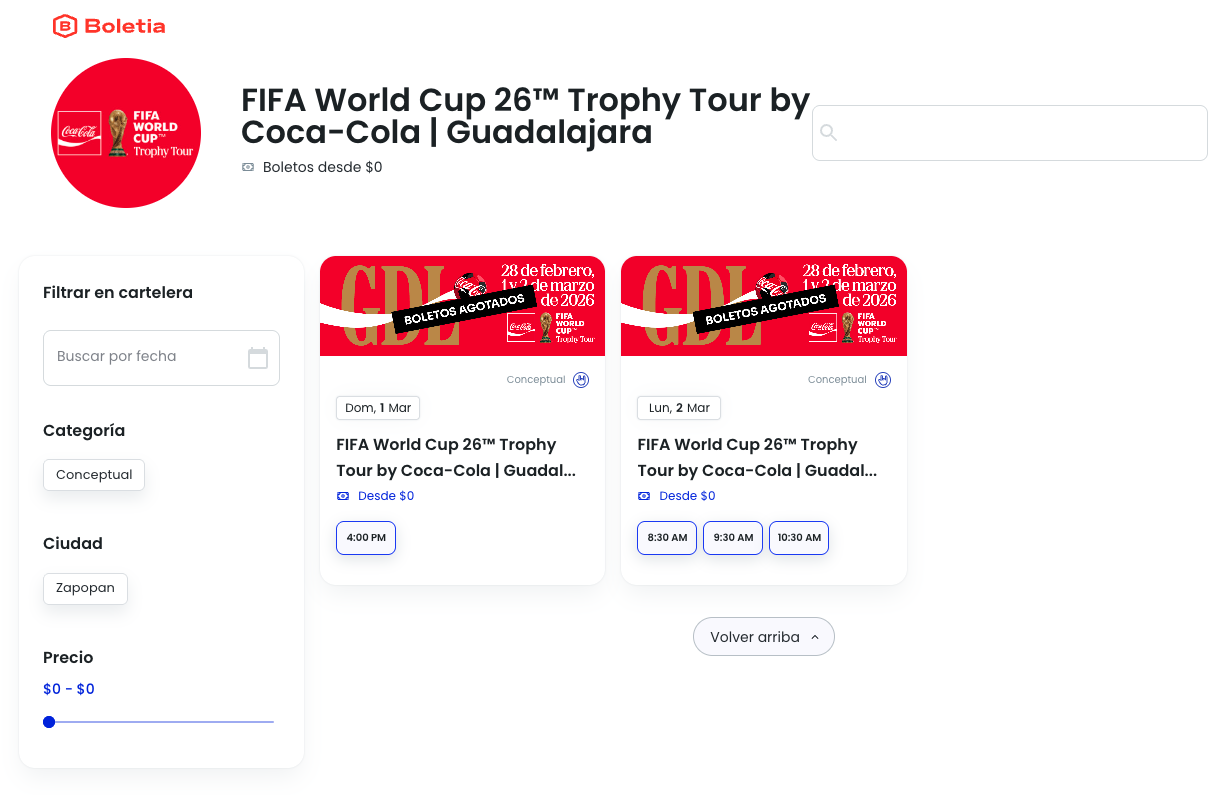1224x795 pixels.
Task: Select the 4:00 PM time slot
Action: point(366,538)
